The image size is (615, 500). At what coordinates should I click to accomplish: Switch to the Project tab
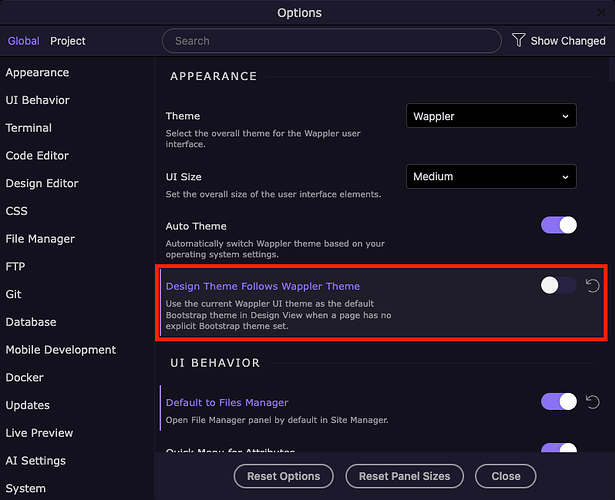68,41
